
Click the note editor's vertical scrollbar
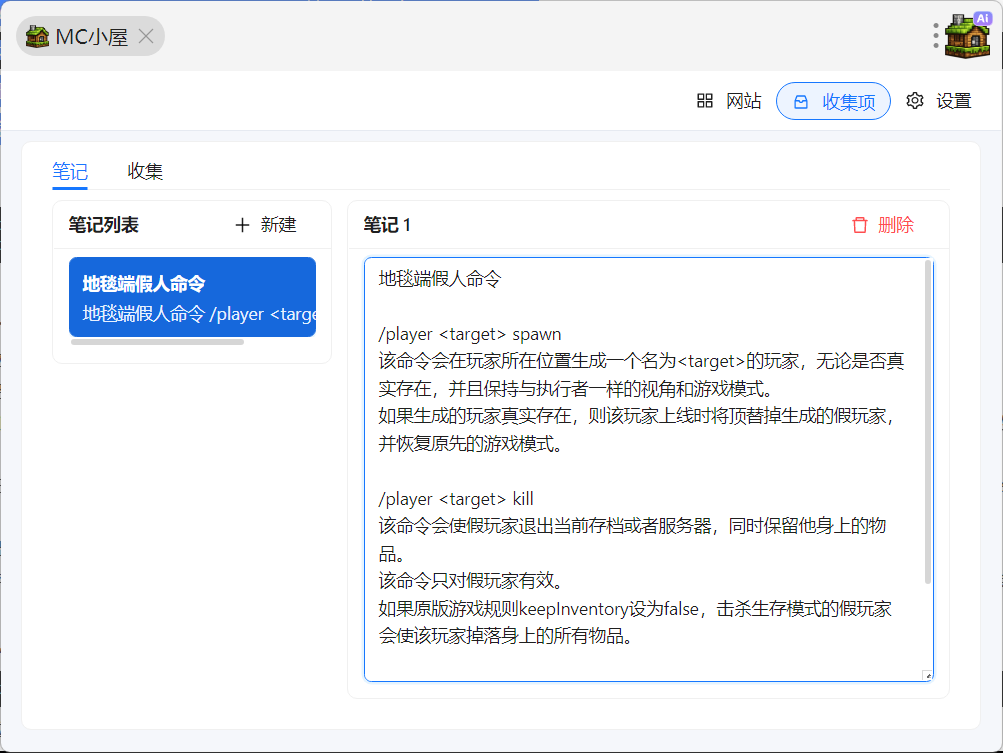click(928, 420)
